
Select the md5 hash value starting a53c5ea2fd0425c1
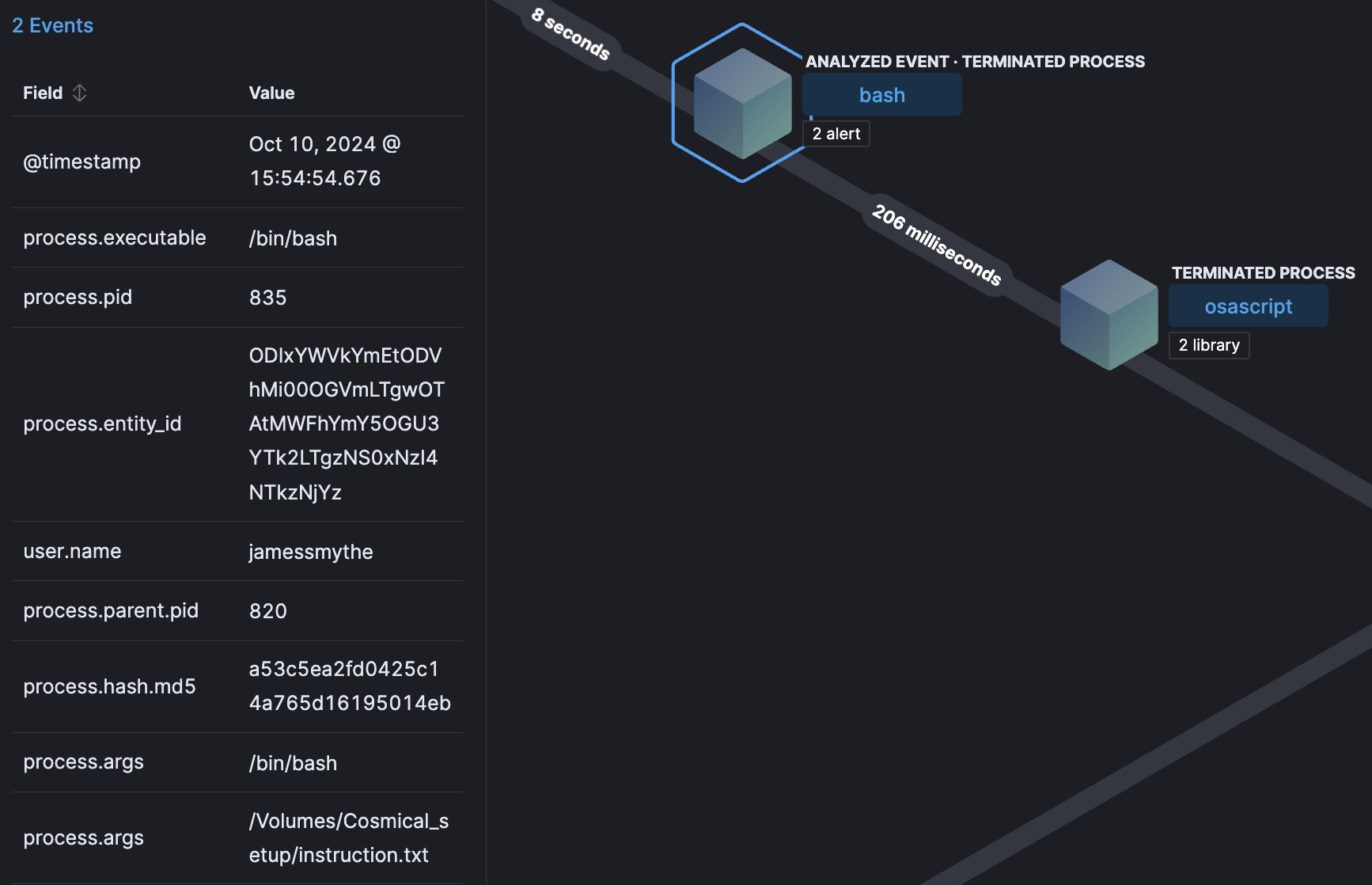350,686
